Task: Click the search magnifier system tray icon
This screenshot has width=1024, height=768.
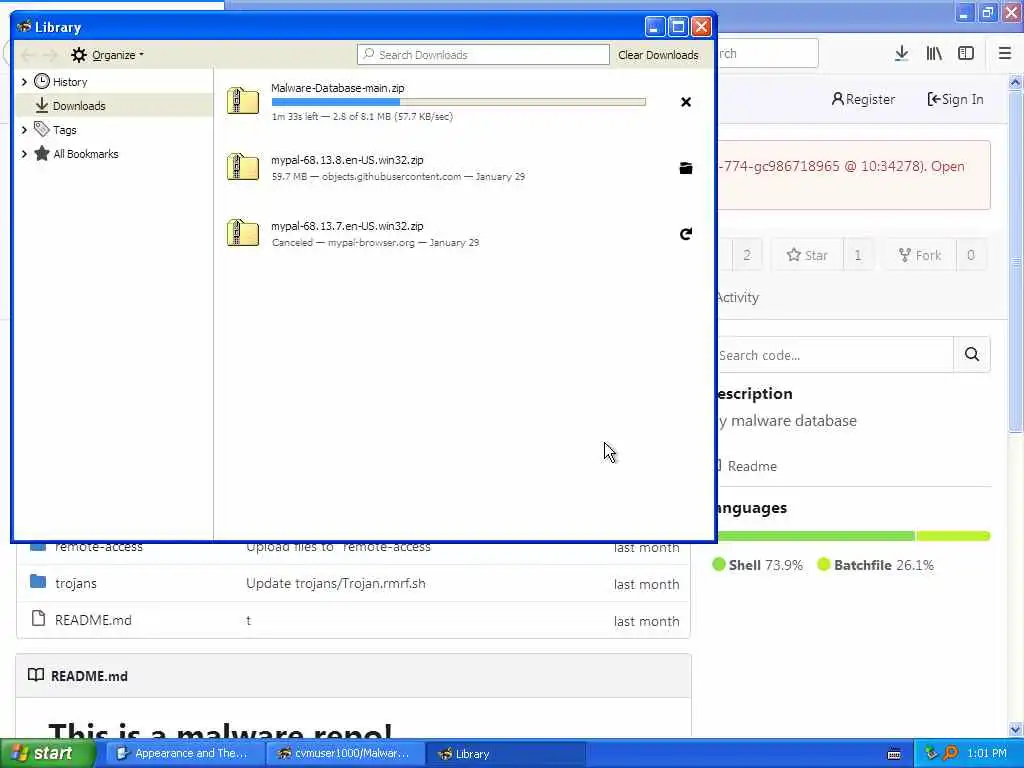Action: 950,753
